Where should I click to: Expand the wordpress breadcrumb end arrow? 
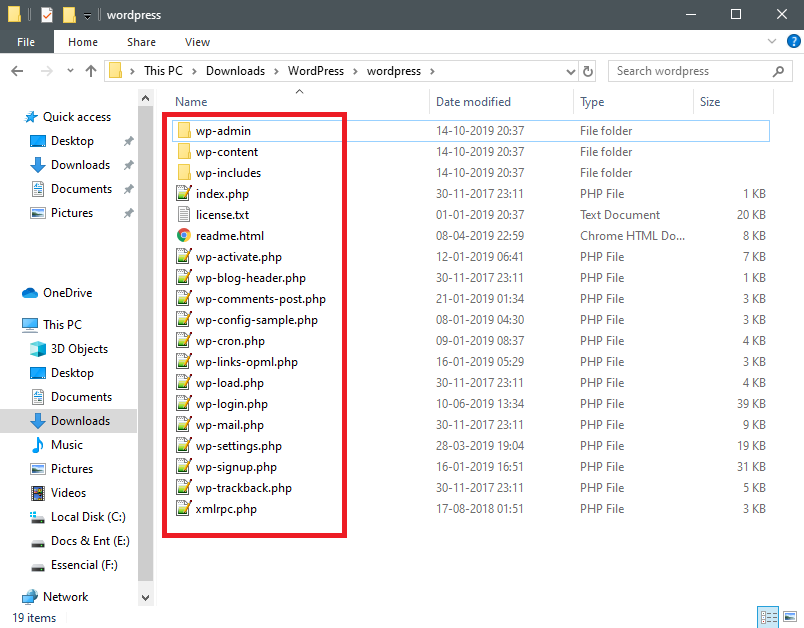point(432,71)
